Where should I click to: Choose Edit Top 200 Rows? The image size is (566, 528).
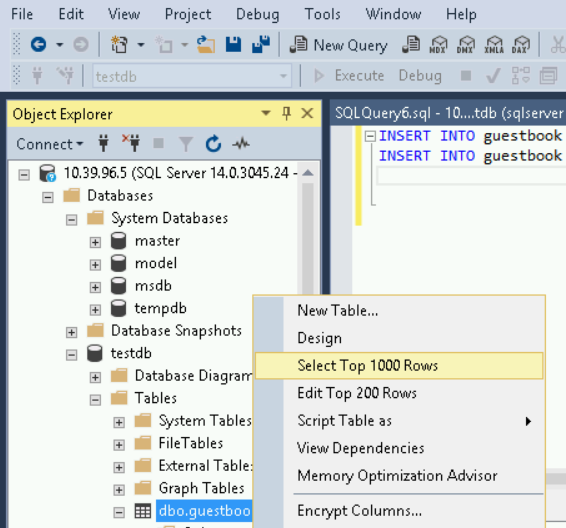coord(399,393)
